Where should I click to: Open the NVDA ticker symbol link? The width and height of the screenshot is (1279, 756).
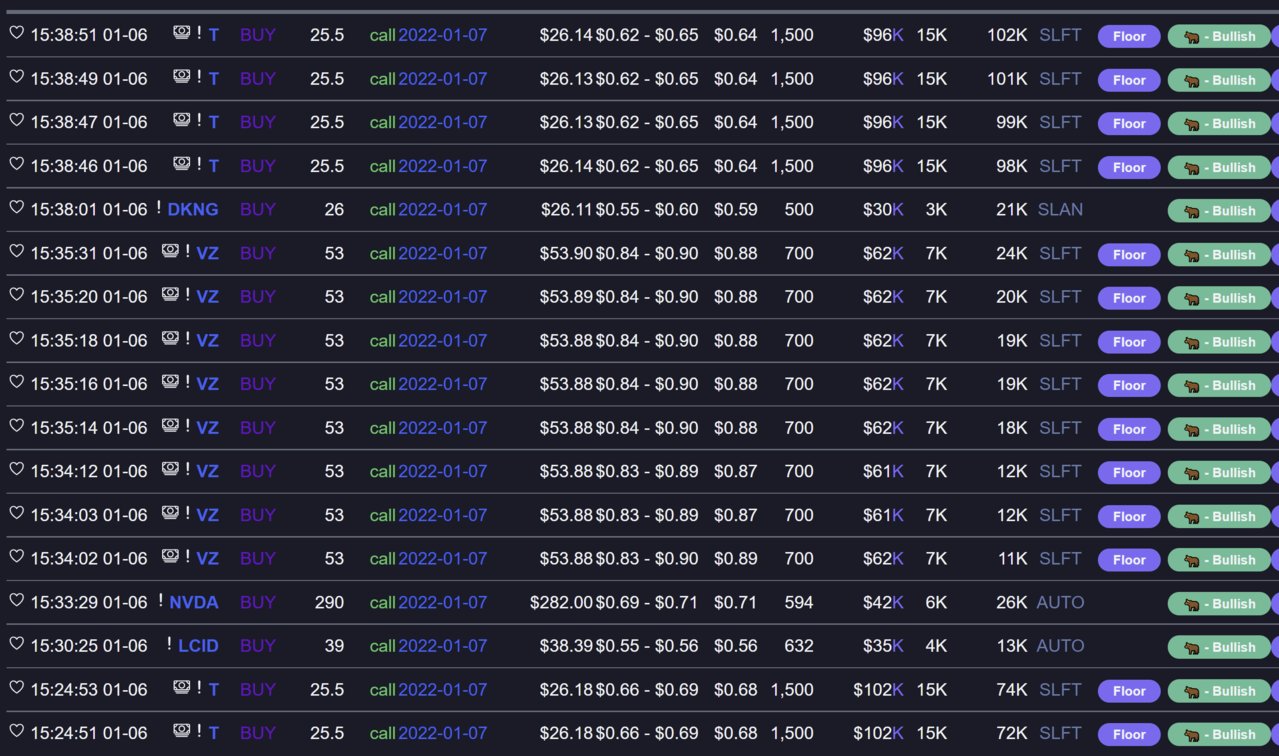pos(193,603)
